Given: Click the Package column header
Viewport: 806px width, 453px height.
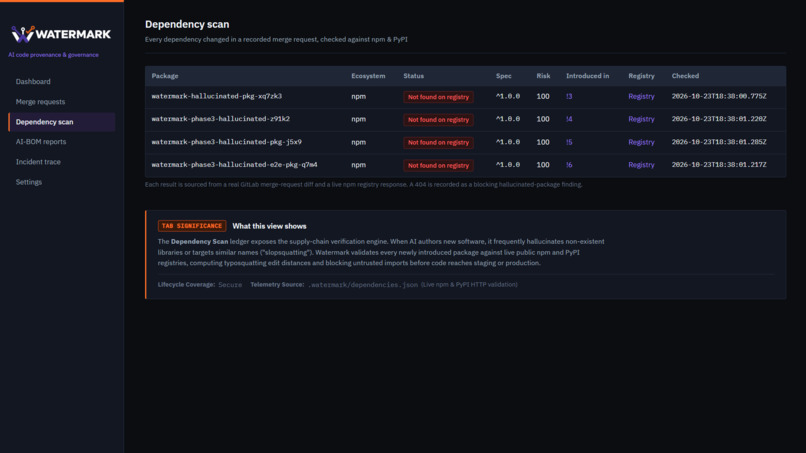Looking at the screenshot, I should (x=165, y=76).
